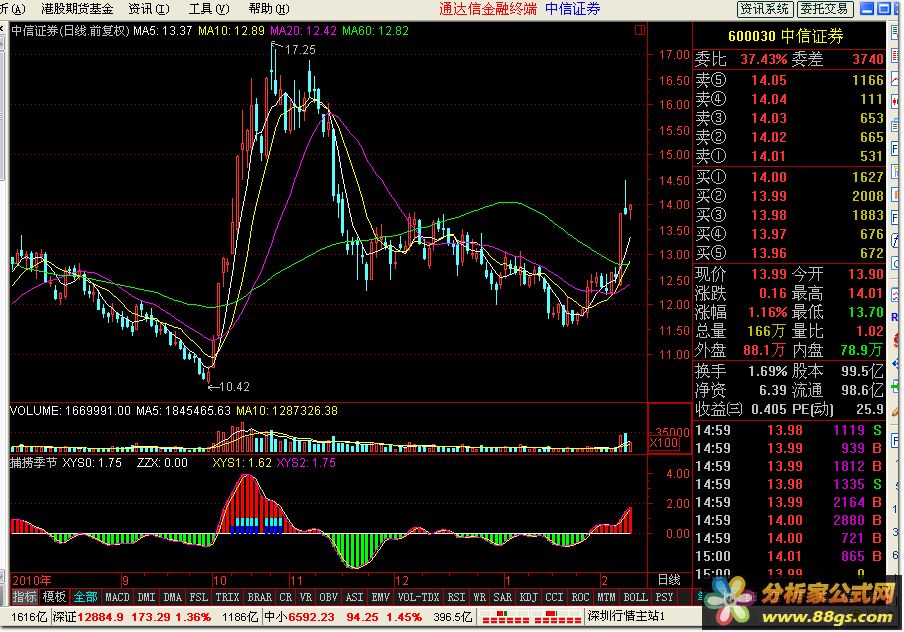Click the VOLUME: 1669991.00 label
This screenshot has height=632, width=904.
[70, 411]
